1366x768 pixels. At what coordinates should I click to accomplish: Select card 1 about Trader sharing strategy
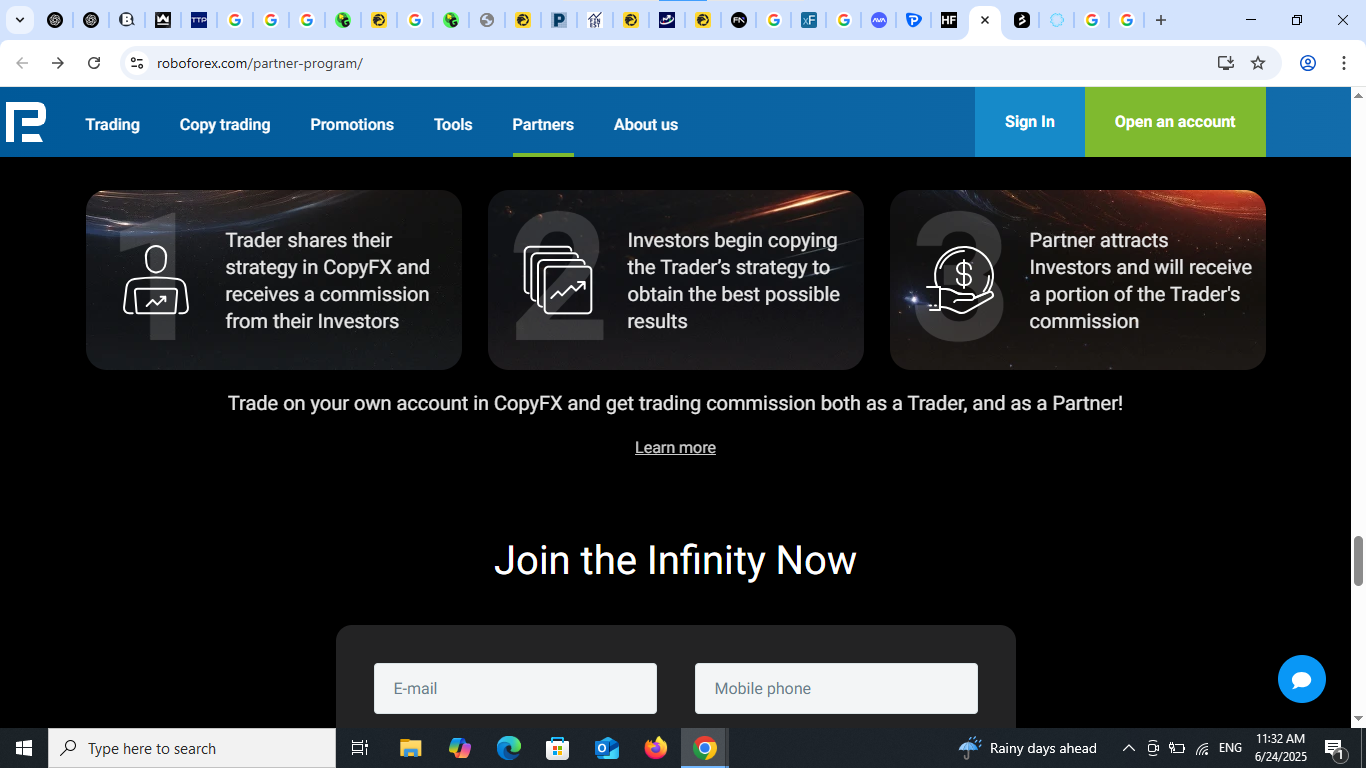coord(274,280)
